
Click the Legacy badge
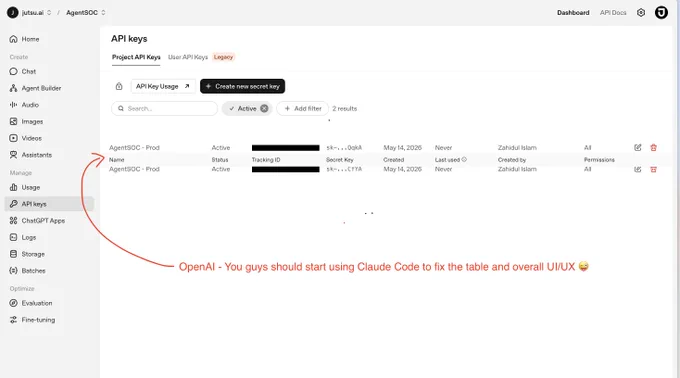(x=223, y=57)
